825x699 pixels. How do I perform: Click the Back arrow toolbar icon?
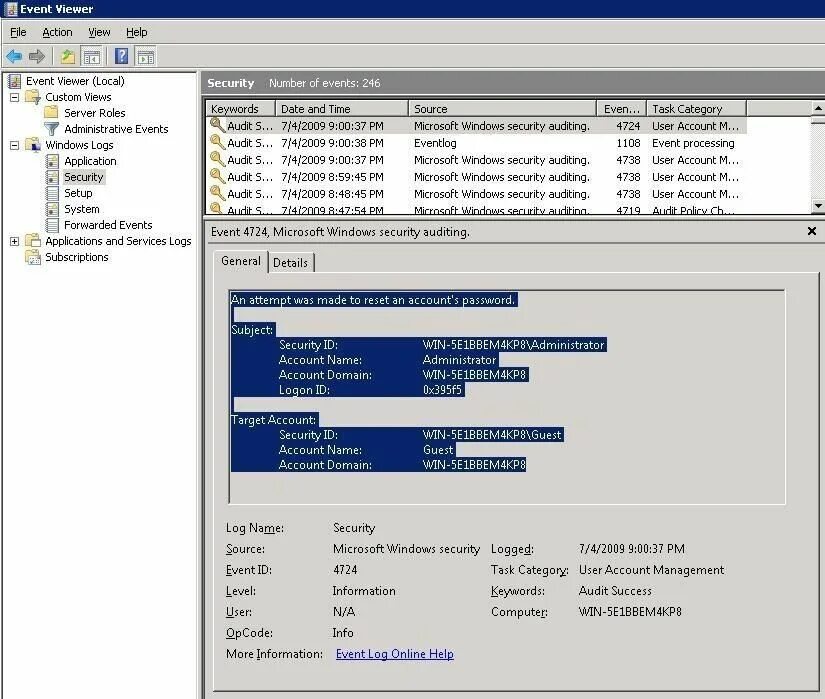pos(14,56)
